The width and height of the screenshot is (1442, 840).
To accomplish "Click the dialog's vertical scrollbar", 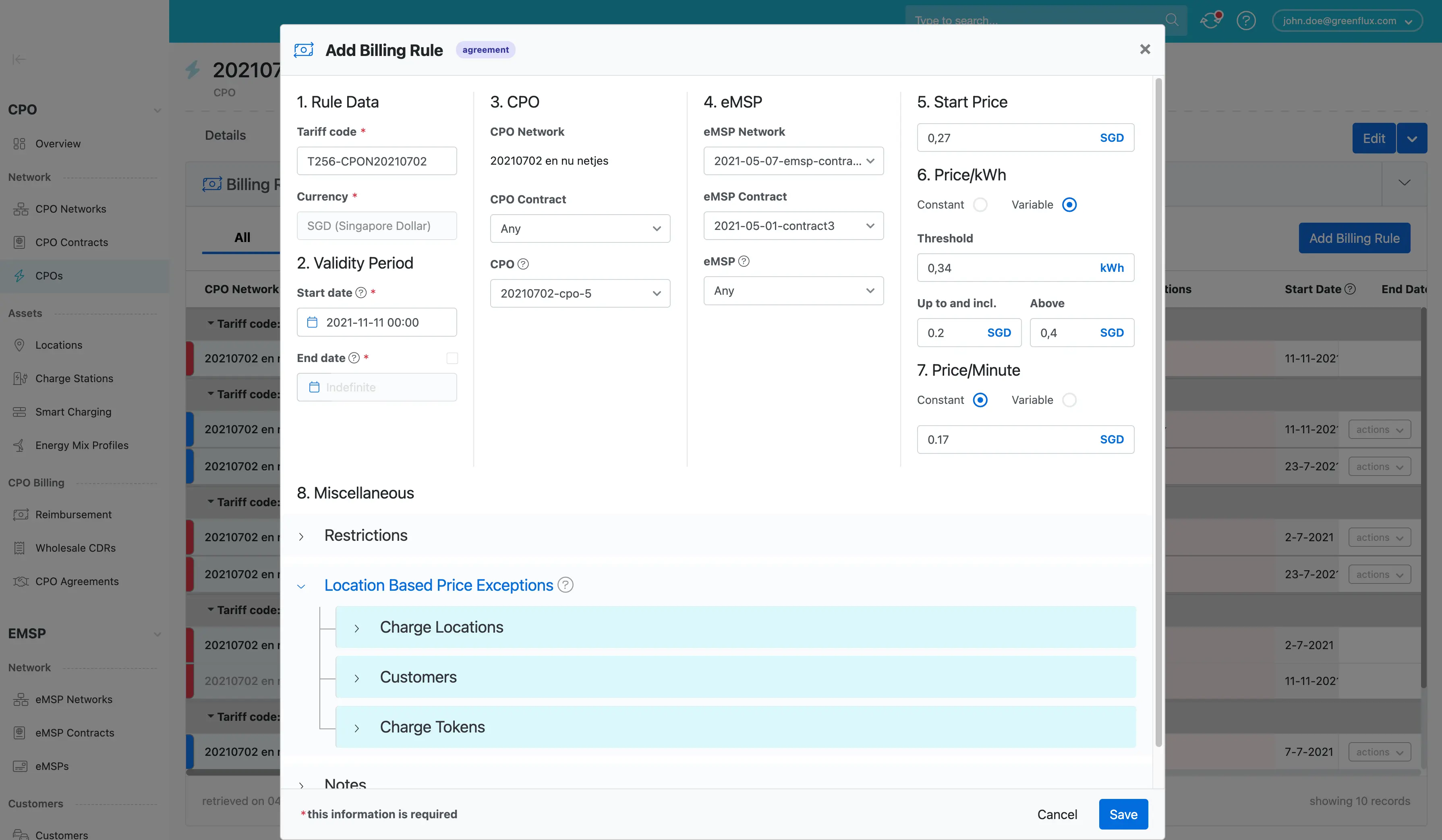I will pos(1159,412).
